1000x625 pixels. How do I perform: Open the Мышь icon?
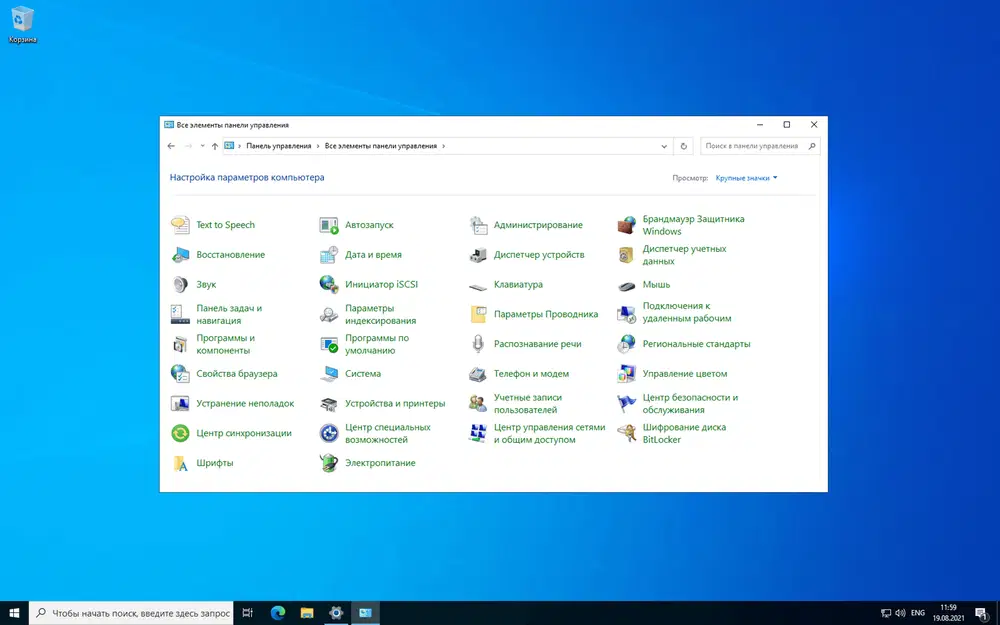pos(626,284)
